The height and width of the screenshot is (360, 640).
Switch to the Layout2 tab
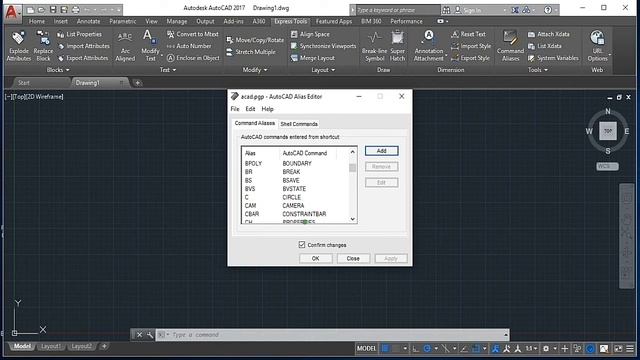tap(81, 346)
